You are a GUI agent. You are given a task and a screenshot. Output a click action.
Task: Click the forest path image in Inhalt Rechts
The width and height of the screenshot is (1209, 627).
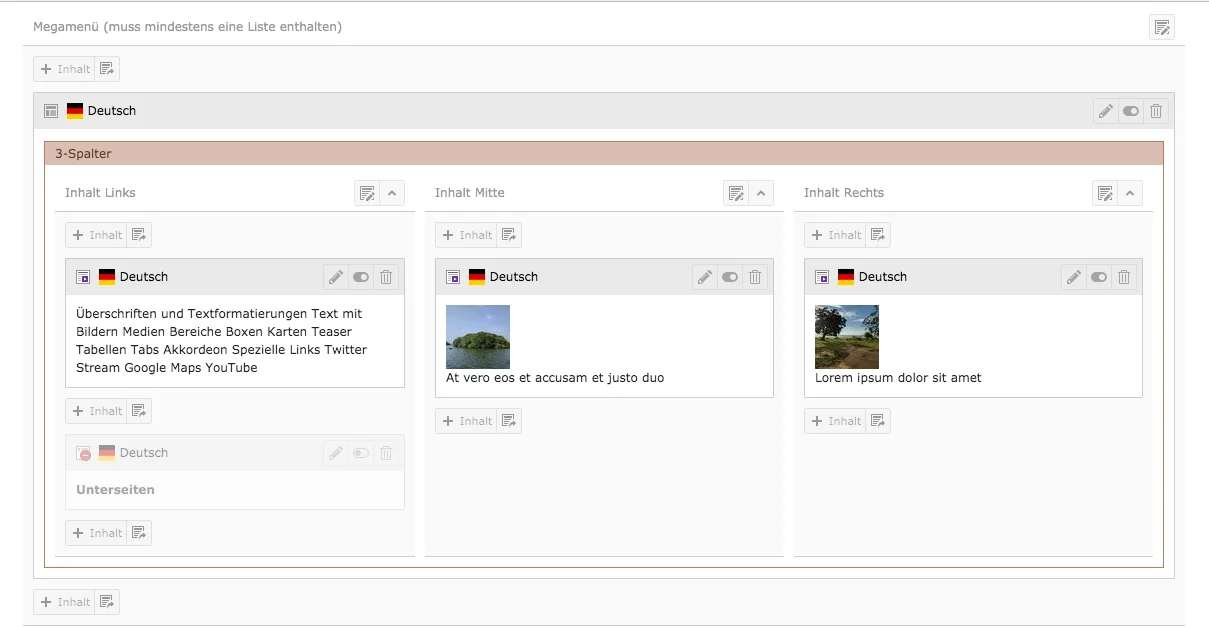click(x=847, y=336)
